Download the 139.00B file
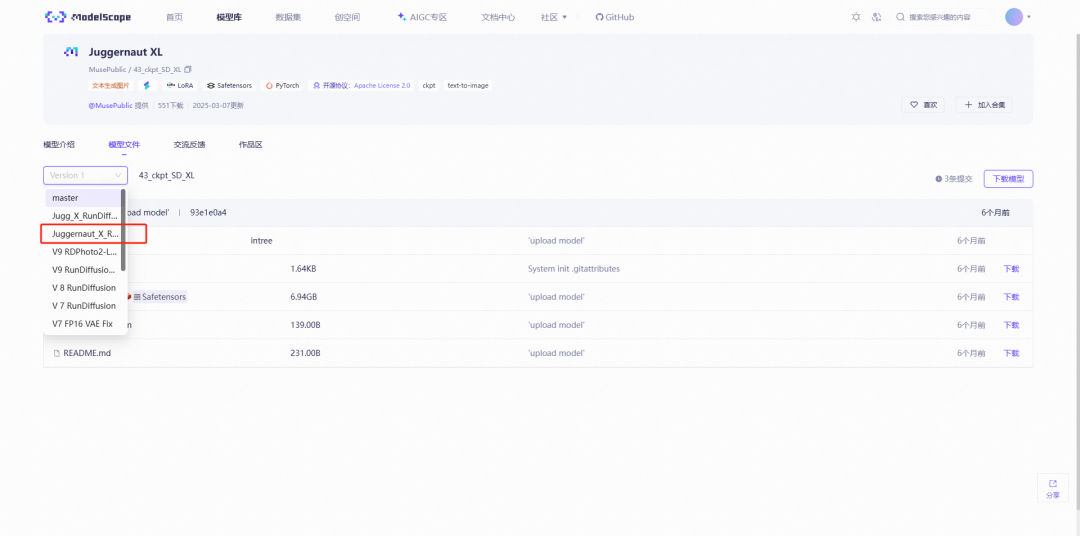This screenshot has width=1080, height=536. [x=1010, y=324]
